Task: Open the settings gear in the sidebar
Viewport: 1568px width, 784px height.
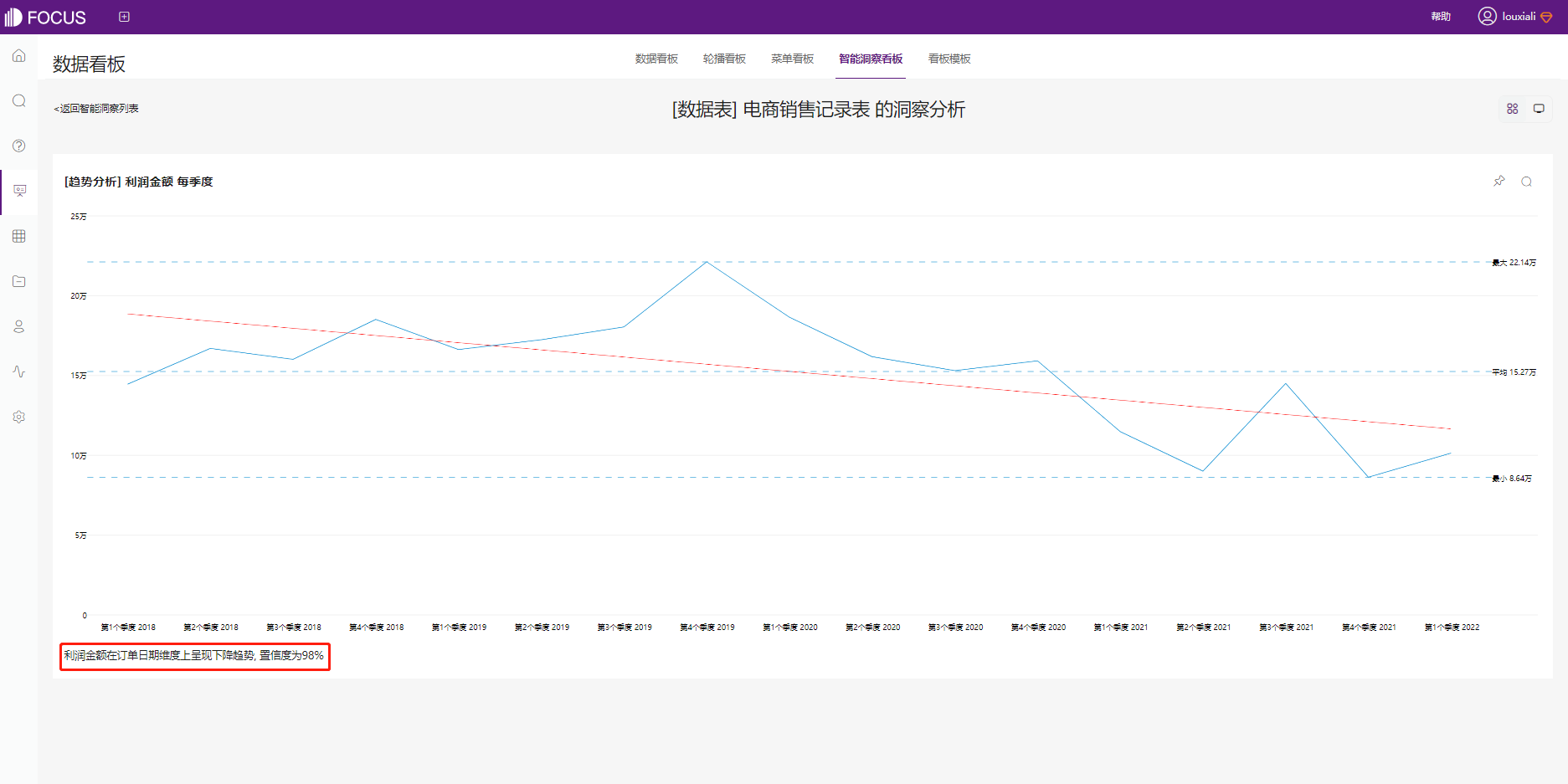Action: 18,416
